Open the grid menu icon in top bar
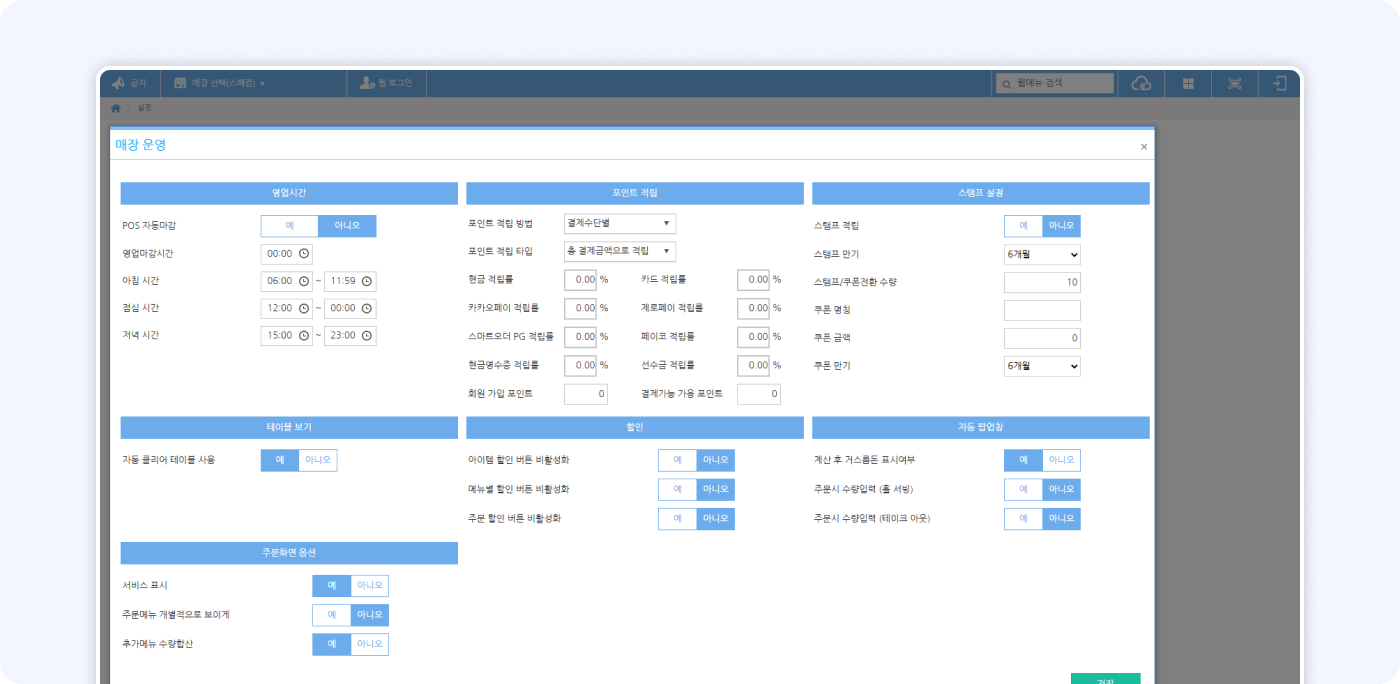The image size is (1400, 684). click(1188, 84)
